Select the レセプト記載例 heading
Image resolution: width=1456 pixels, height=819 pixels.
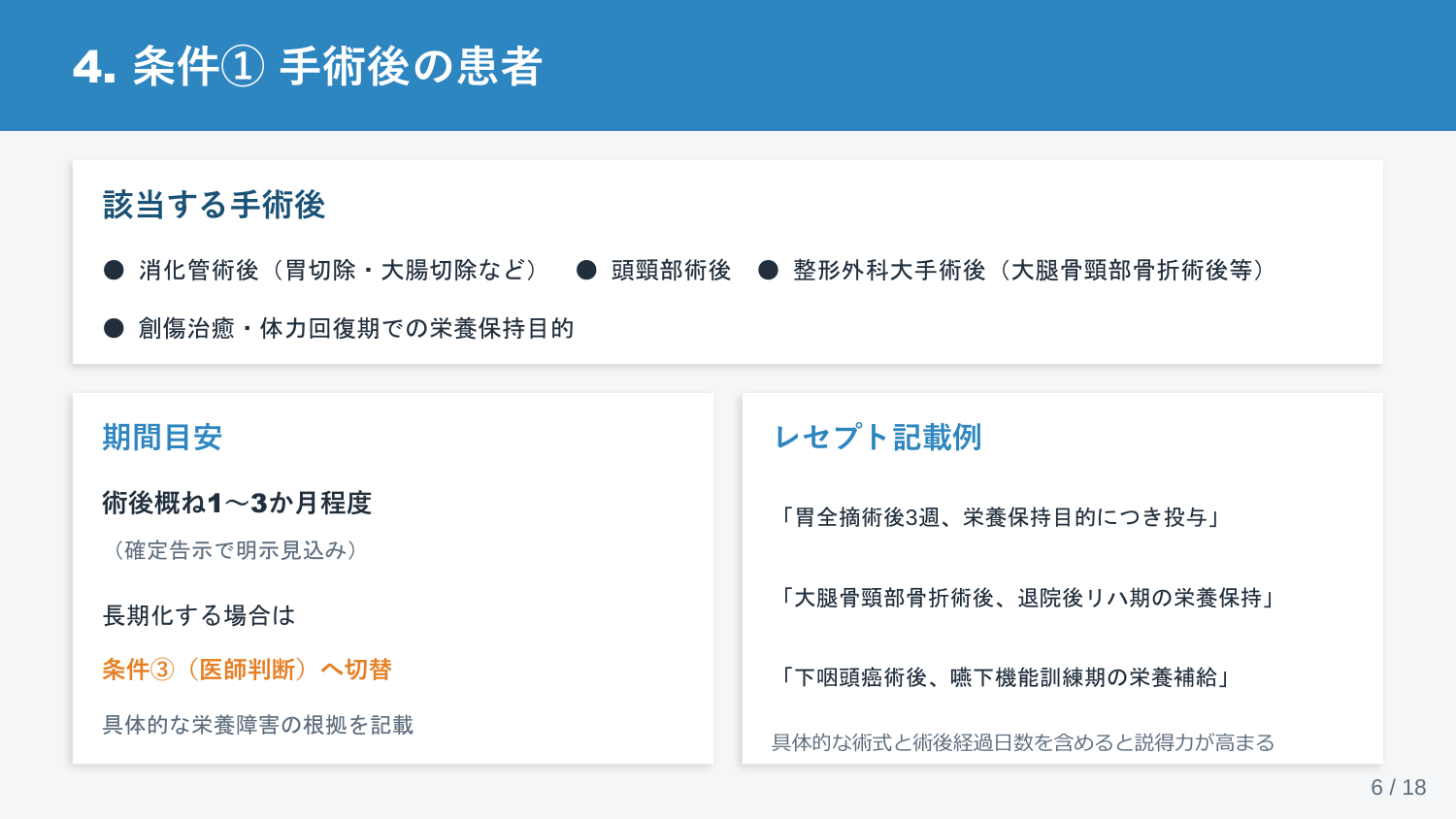tap(877, 438)
